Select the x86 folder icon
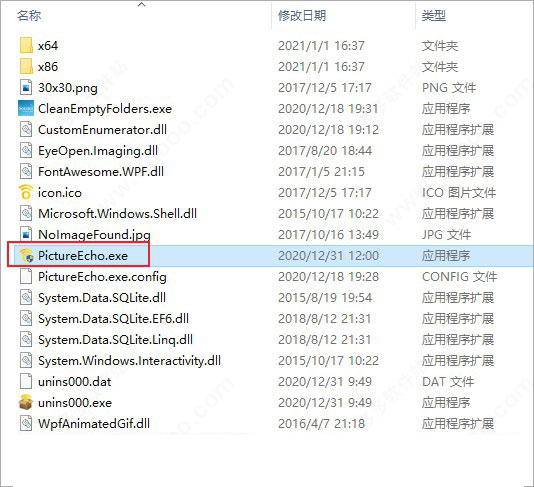 (26, 66)
